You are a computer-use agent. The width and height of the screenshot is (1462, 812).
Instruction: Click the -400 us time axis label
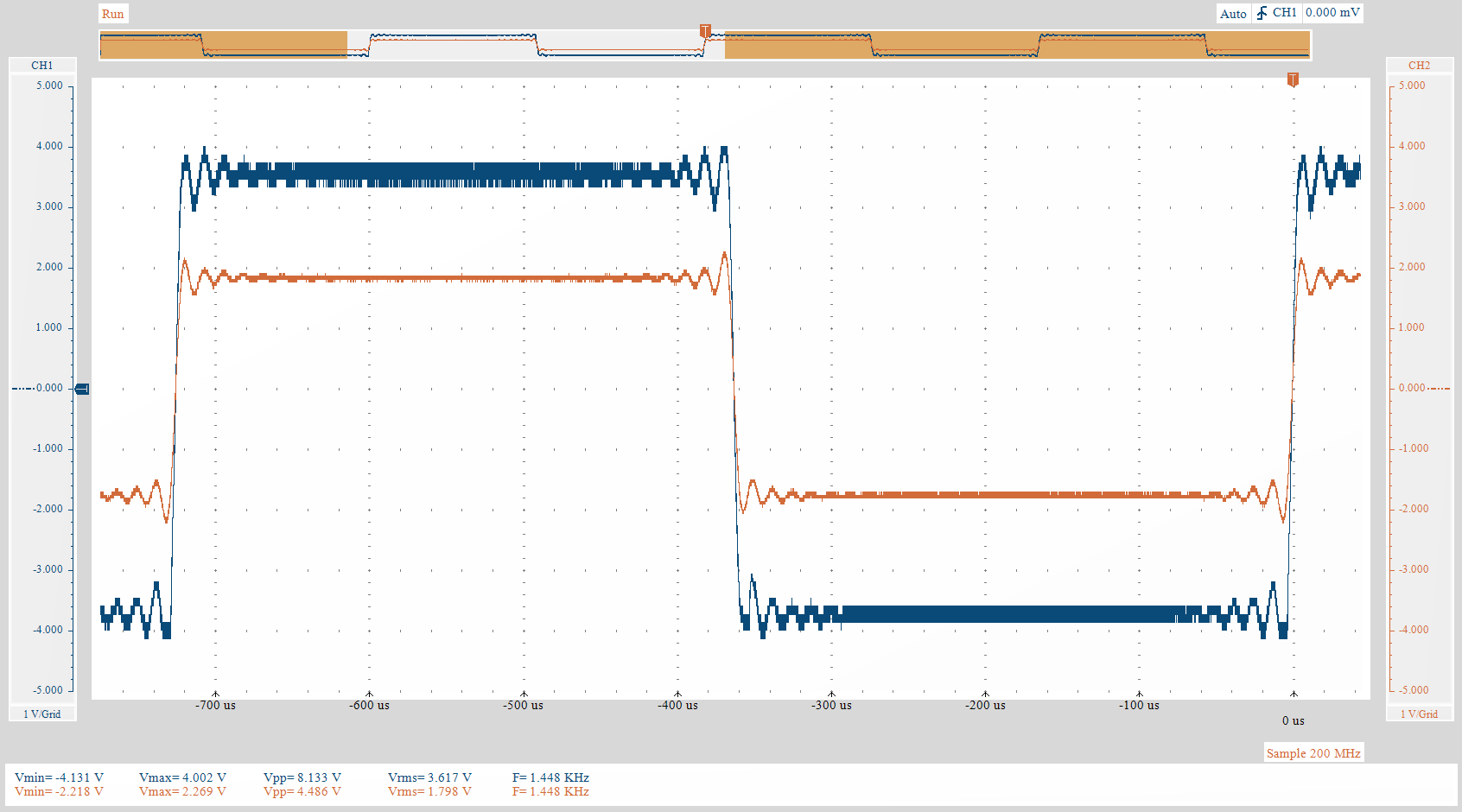tap(677, 705)
